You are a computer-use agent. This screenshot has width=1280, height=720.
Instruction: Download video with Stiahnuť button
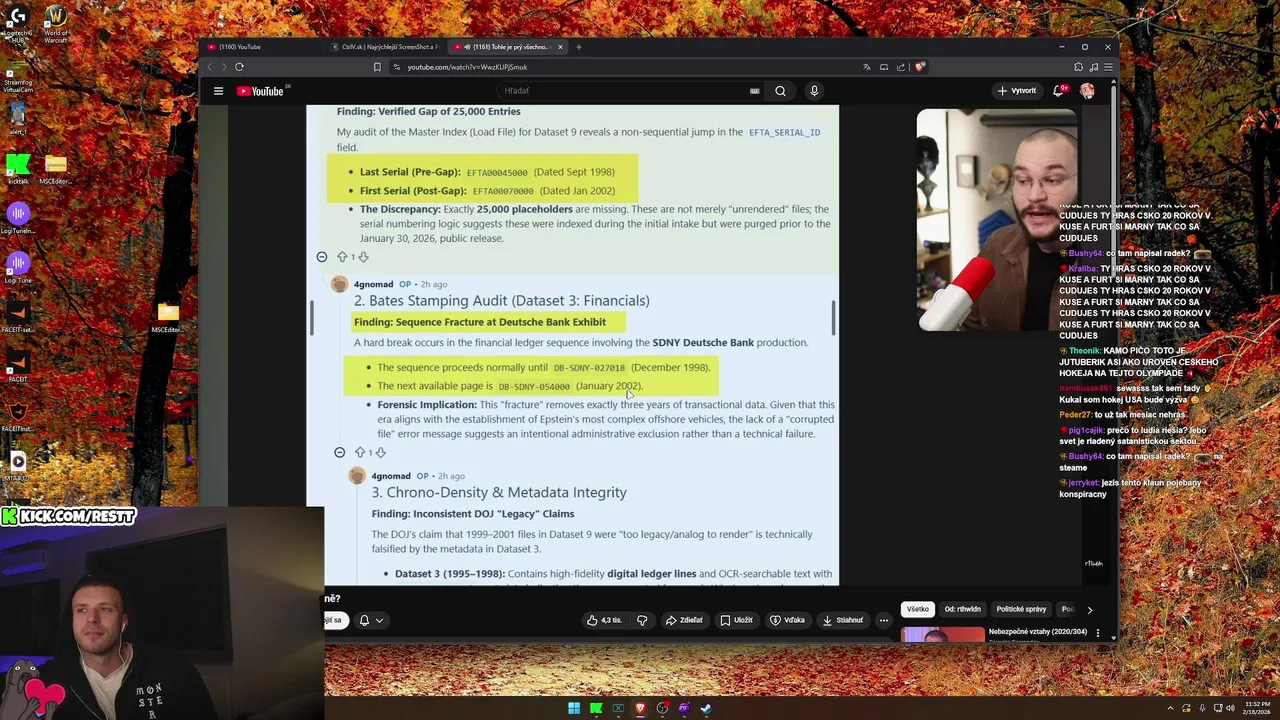843,620
